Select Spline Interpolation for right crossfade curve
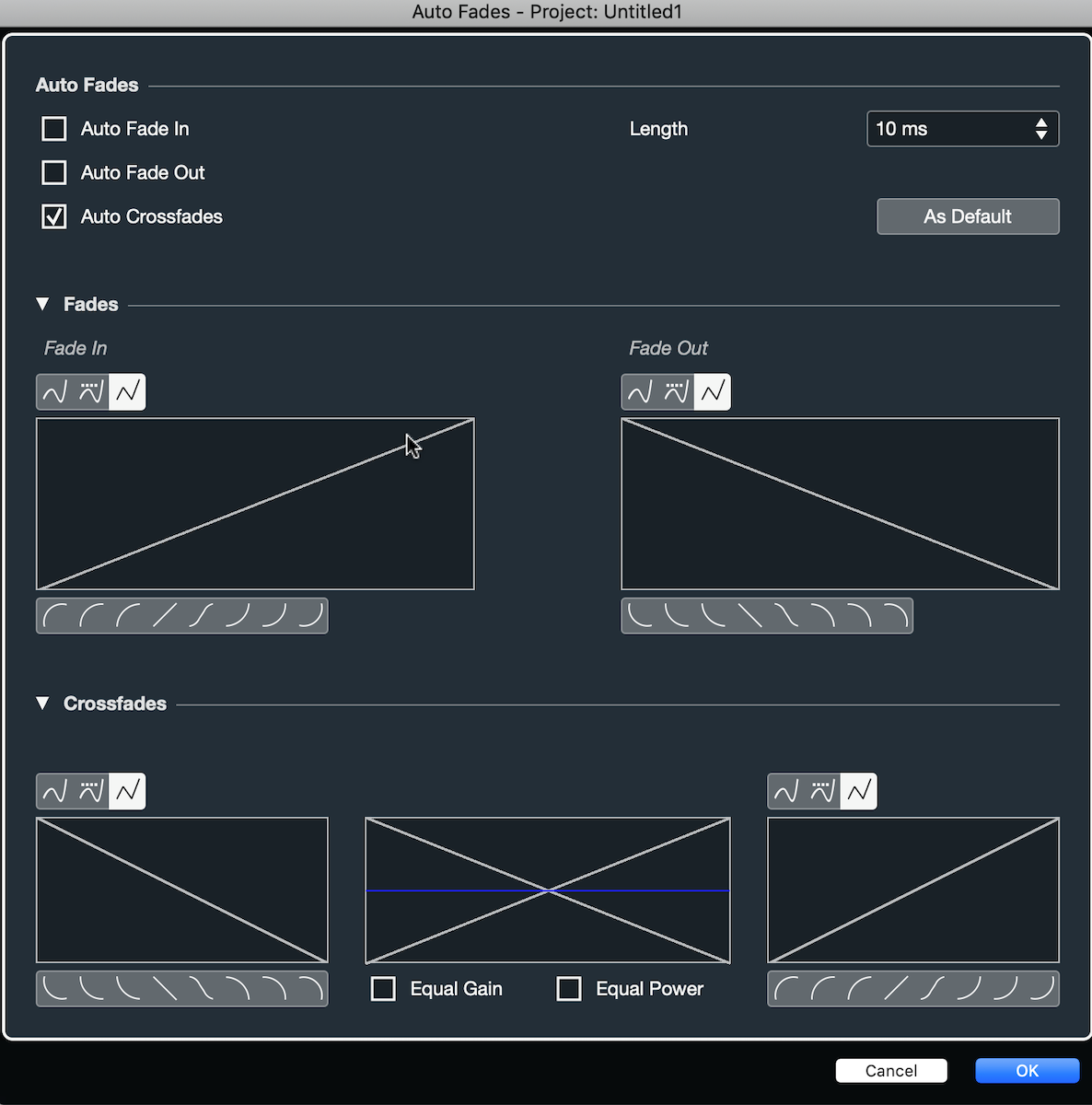The image size is (1092, 1105). coord(786,791)
